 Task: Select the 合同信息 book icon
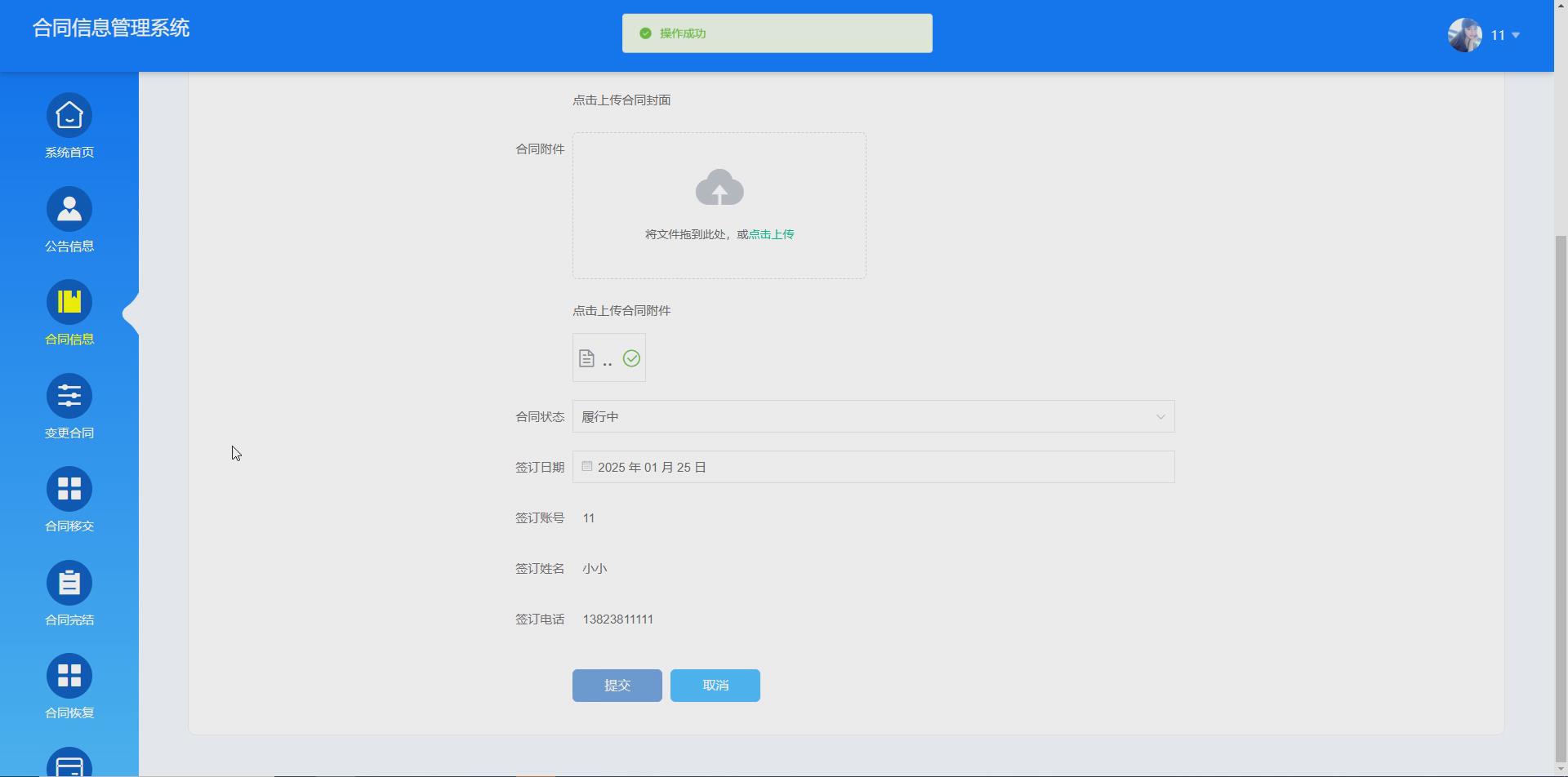click(x=69, y=302)
